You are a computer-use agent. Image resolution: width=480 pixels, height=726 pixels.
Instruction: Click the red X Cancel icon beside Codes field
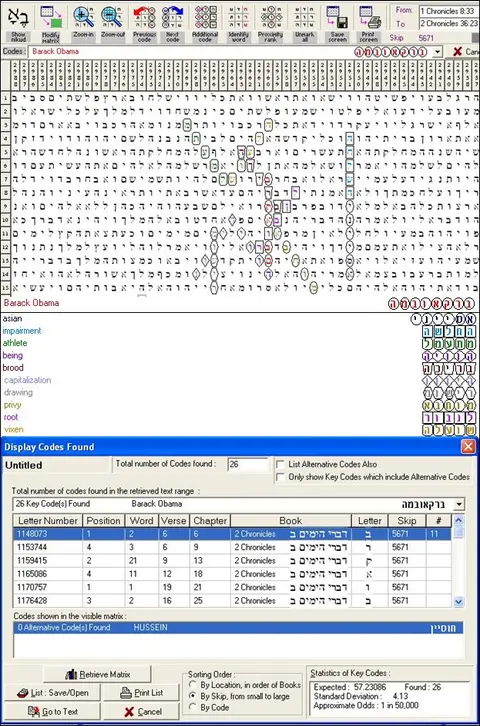pyautogui.click(x=457, y=51)
